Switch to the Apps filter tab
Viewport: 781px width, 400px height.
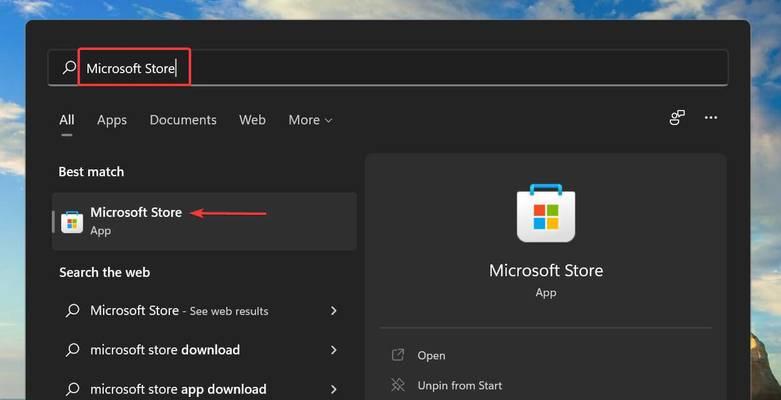[x=112, y=120]
